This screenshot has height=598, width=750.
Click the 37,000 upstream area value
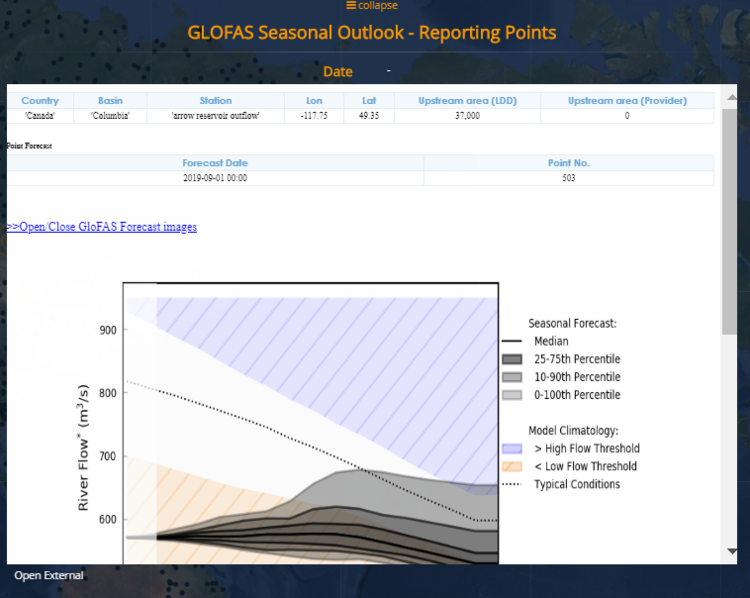tap(467, 116)
